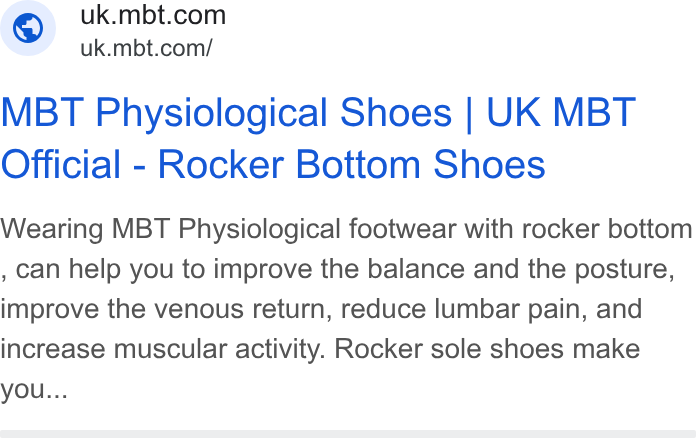This screenshot has height=438, width=696.
Task: Click the word 'Shoes' ending the headline
Action: (x=489, y=165)
